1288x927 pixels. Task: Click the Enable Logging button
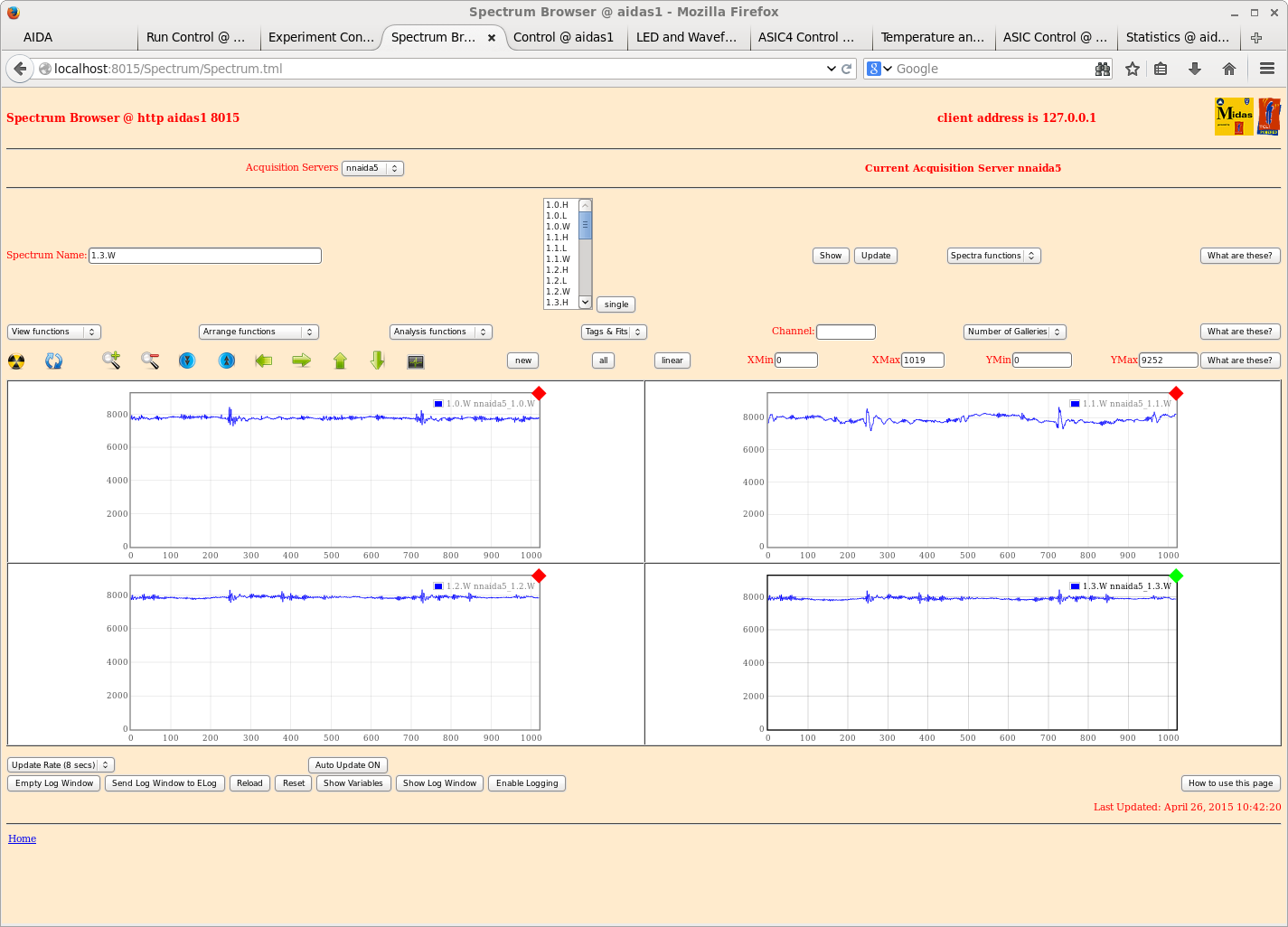tap(527, 783)
